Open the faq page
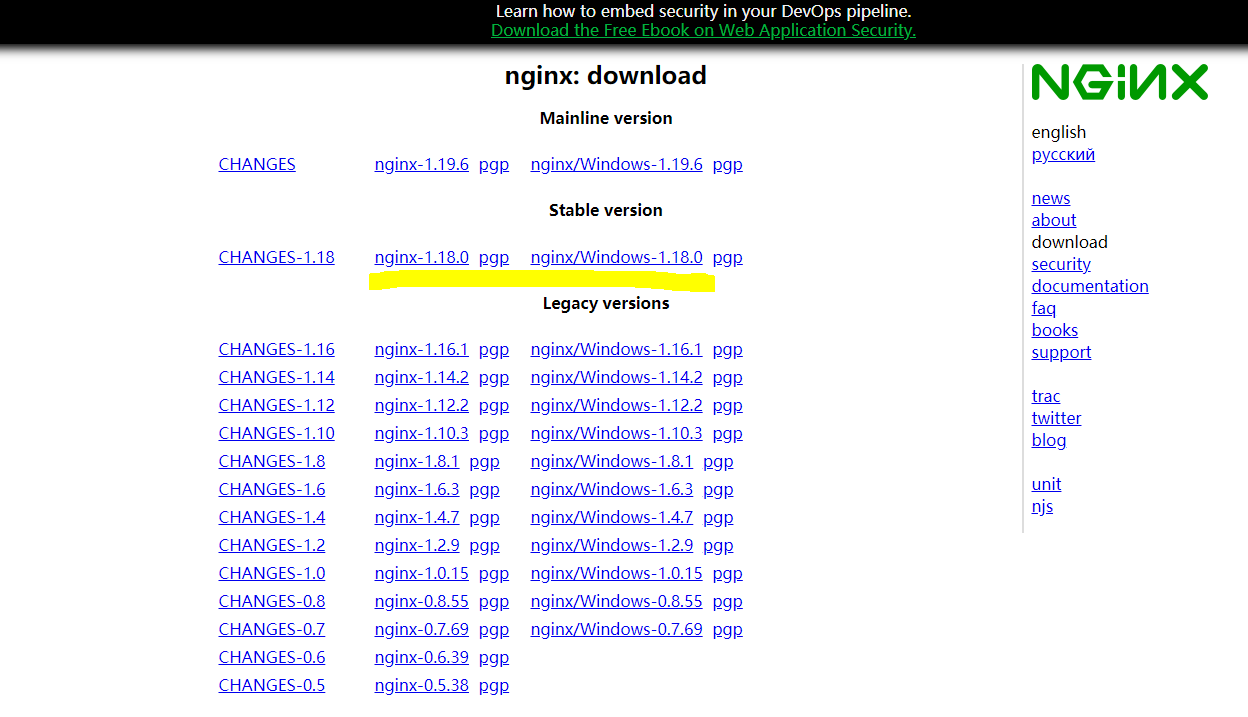Screen dimensions: 1248x717 click(x=1044, y=308)
